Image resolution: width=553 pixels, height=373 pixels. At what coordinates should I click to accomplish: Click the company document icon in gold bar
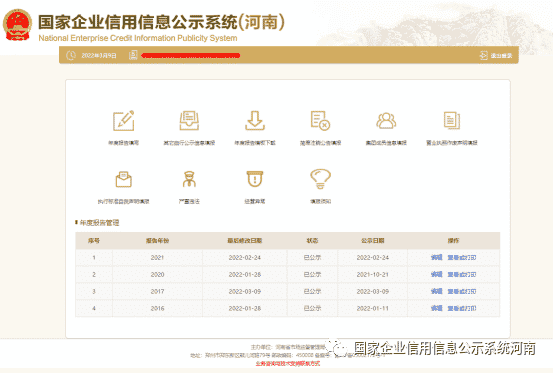tap(133, 55)
